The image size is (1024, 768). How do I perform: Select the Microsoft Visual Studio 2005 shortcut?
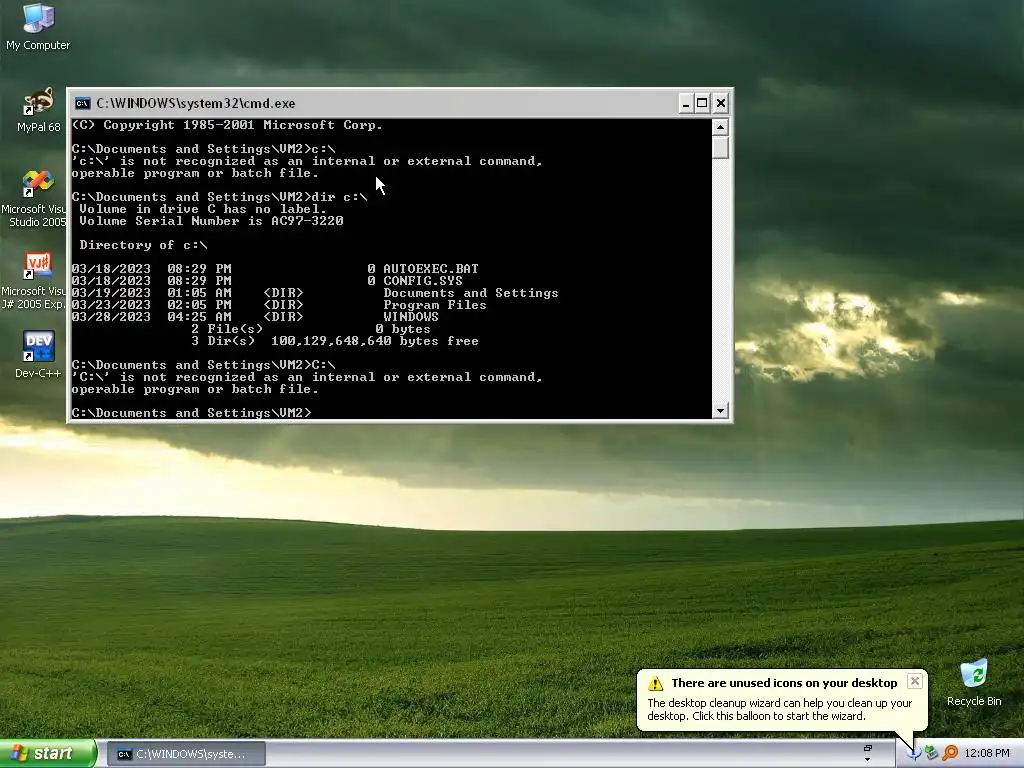pos(34,199)
